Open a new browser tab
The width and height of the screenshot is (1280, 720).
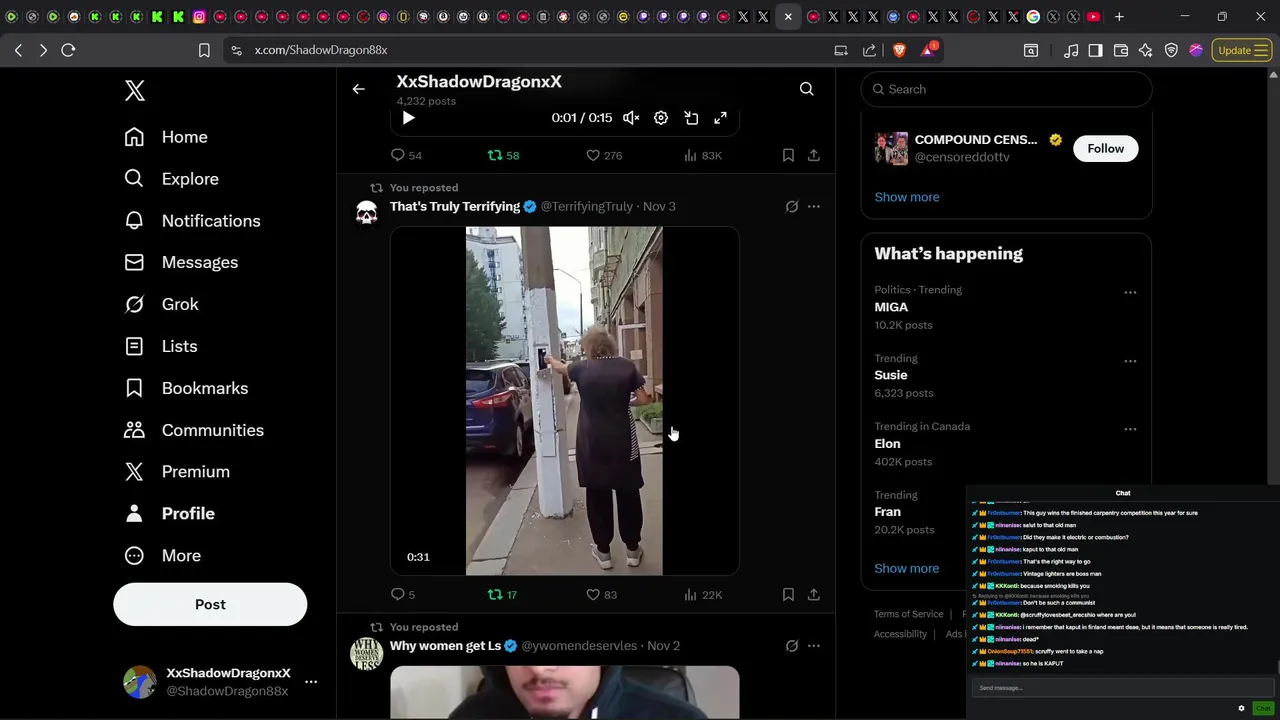[1119, 17]
